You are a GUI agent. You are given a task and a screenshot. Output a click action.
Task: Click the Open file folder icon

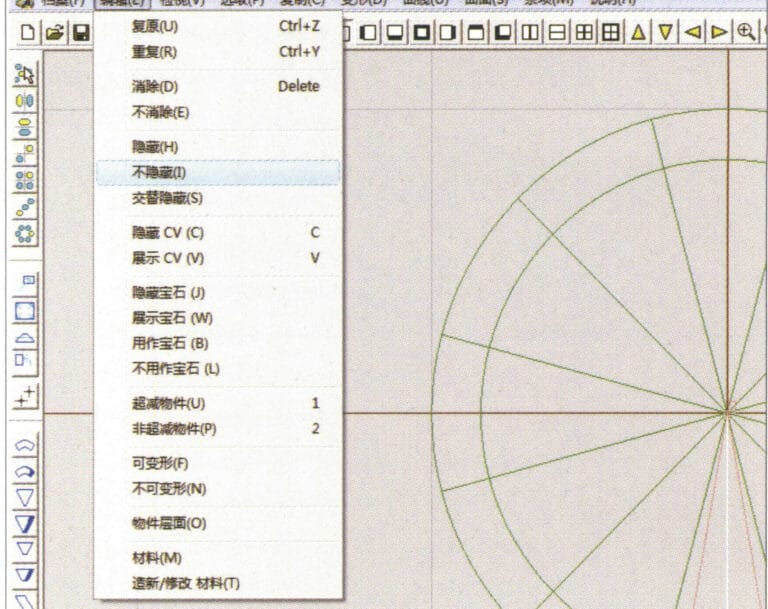(54, 32)
